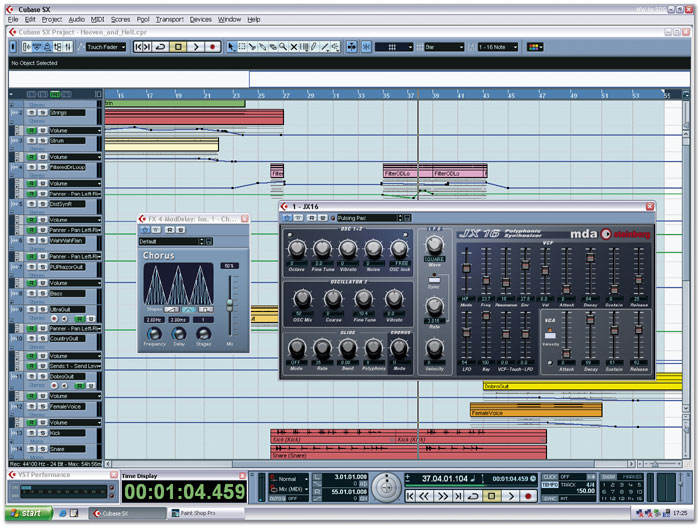Screen dimensions: 700x527
Task: Select the Object Selection arrow tool
Action: (231, 47)
